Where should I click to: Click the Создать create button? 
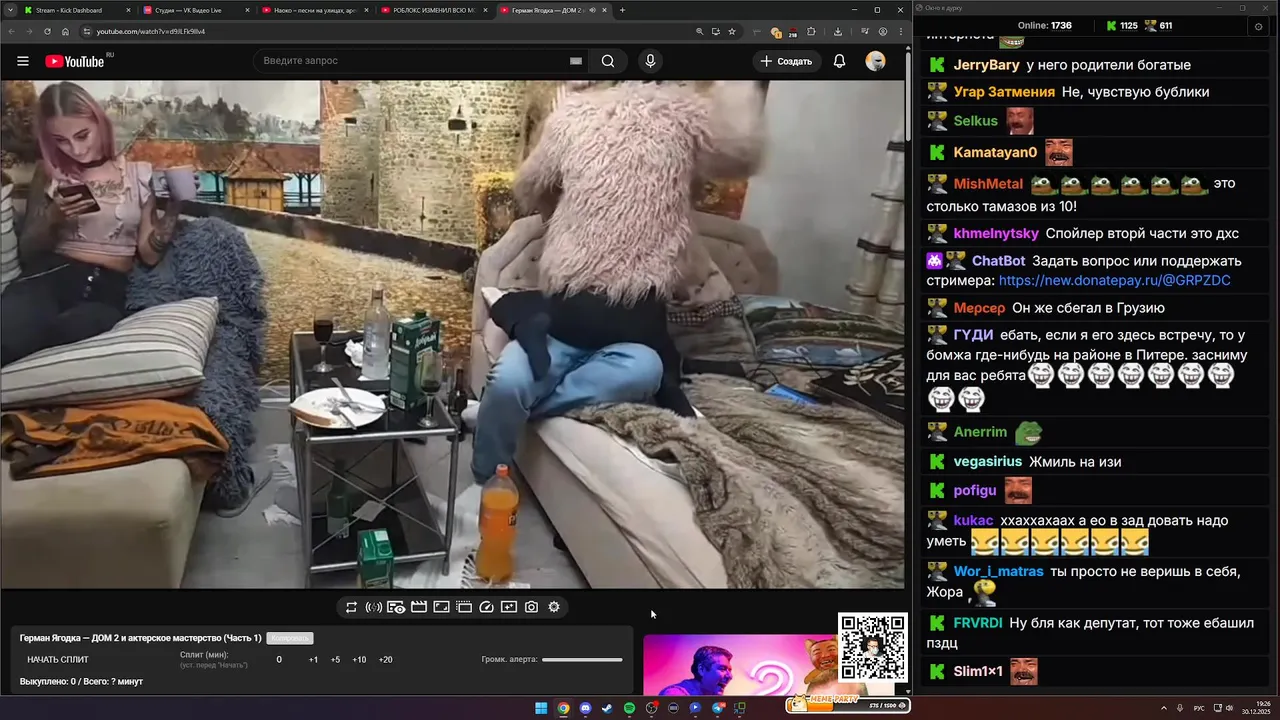coord(786,61)
